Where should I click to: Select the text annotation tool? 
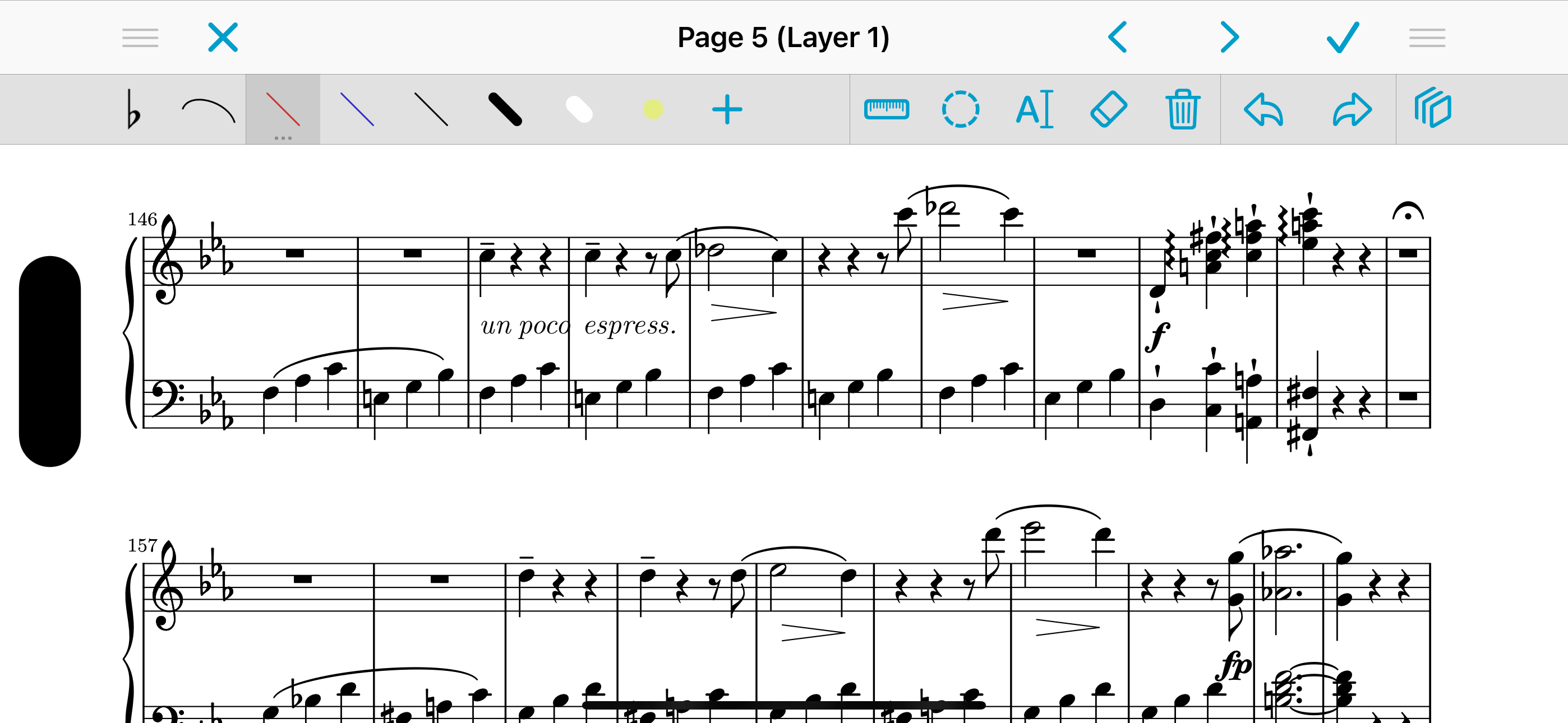coord(1035,109)
